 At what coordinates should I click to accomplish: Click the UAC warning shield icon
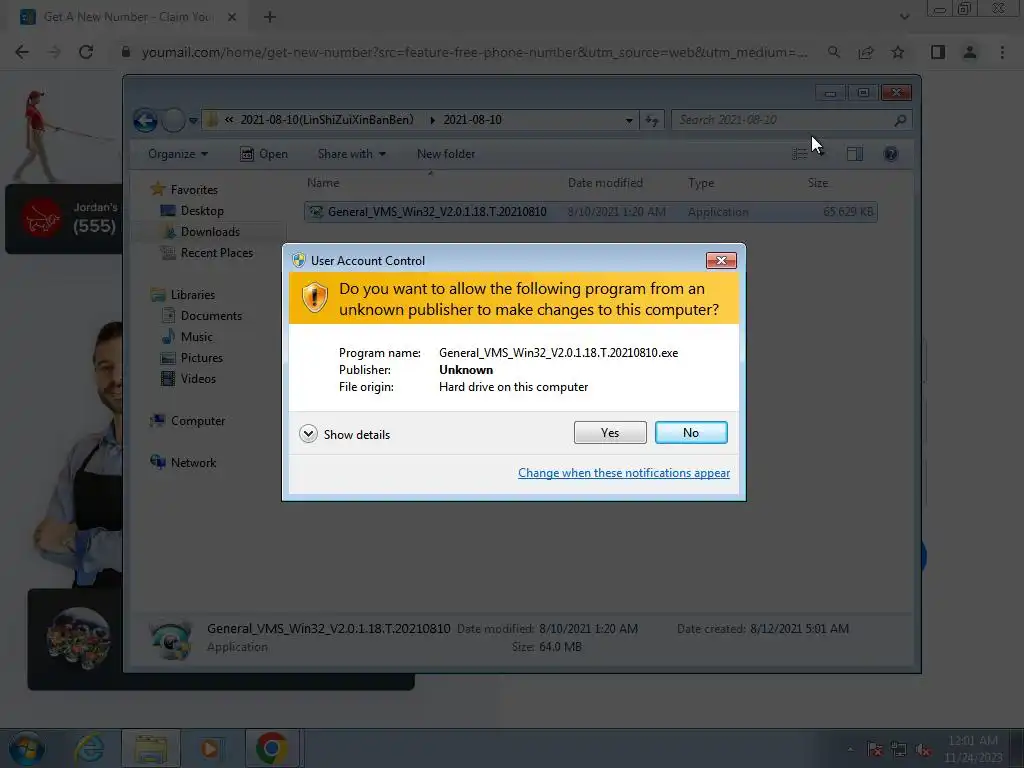point(314,298)
